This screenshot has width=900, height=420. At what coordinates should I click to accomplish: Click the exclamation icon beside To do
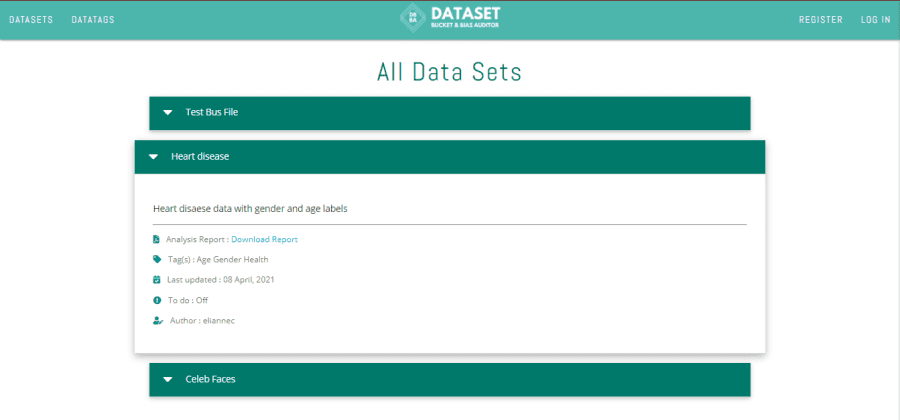(x=157, y=300)
